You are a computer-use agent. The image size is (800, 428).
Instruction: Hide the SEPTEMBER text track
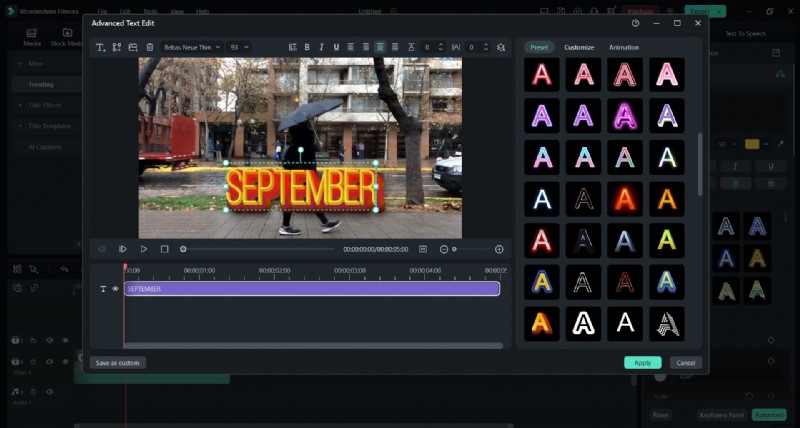115,289
